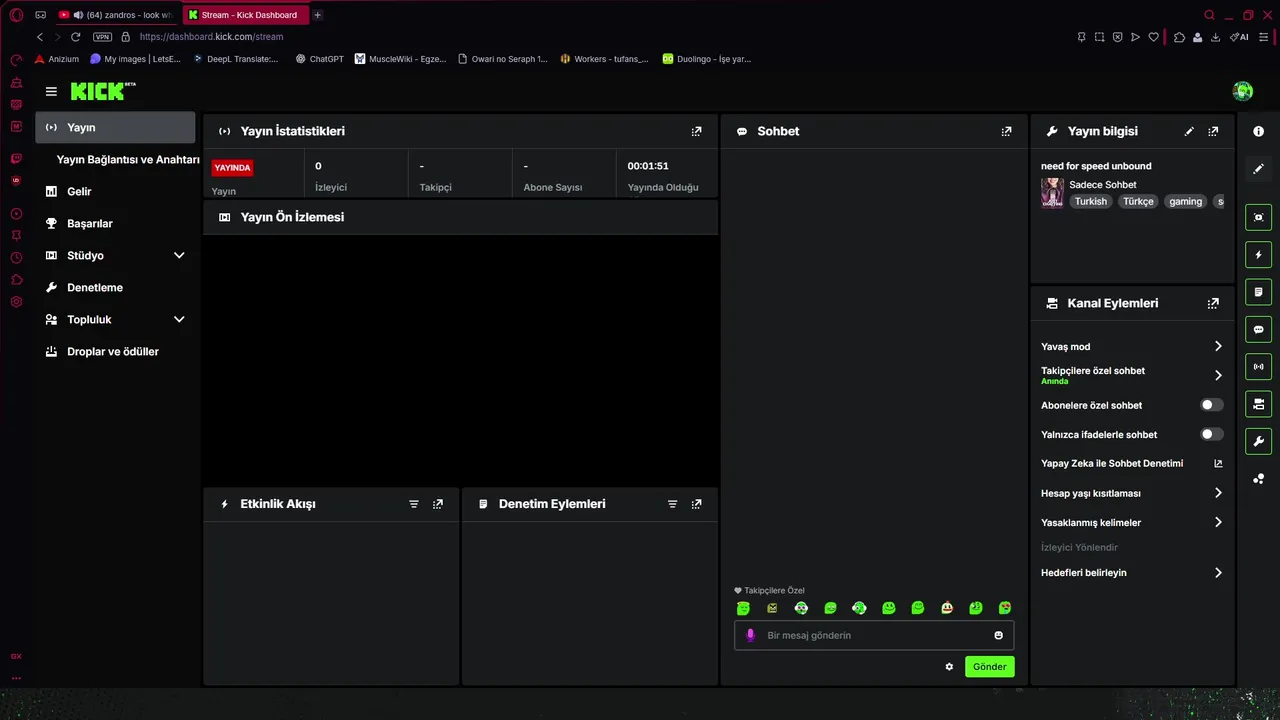Click the Türkçe tag chip
The height and width of the screenshot is (720, 1280).
point(1138,201)
